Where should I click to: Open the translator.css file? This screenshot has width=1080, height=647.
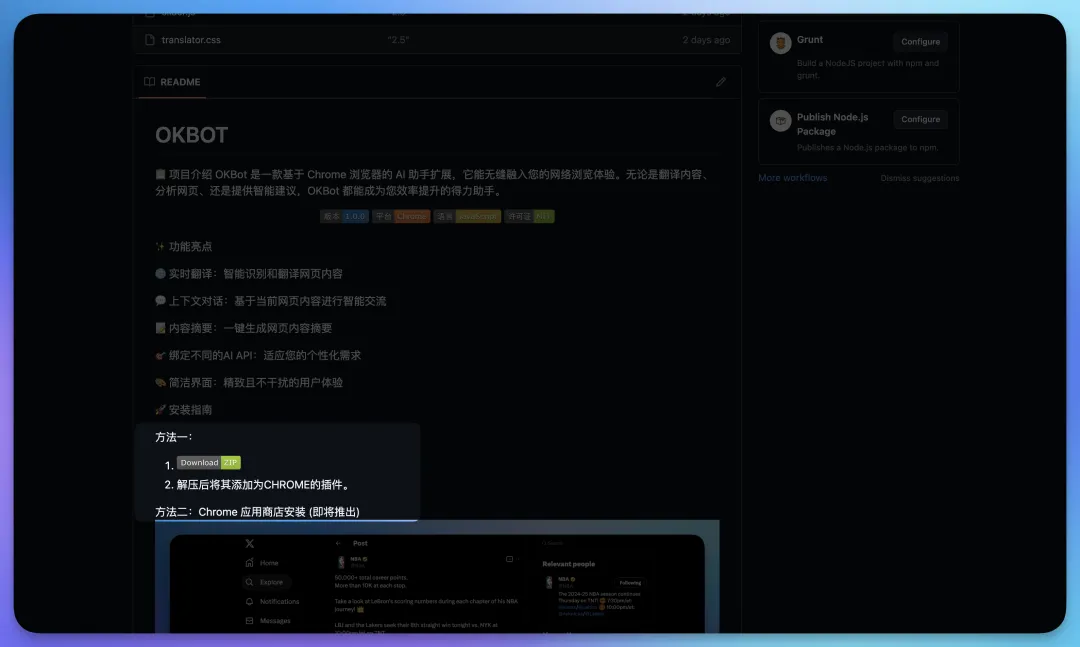[x=191, y=40]
